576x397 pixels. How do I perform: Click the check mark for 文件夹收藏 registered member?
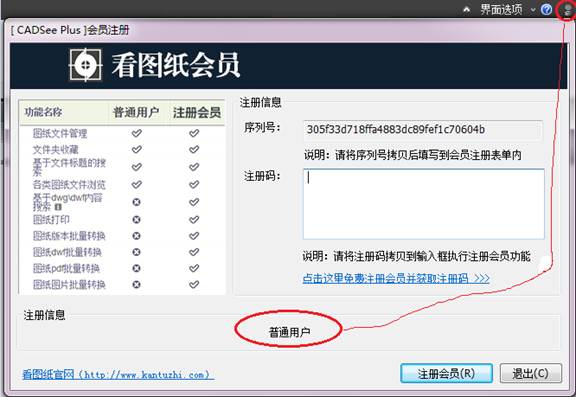coord(194,149)
